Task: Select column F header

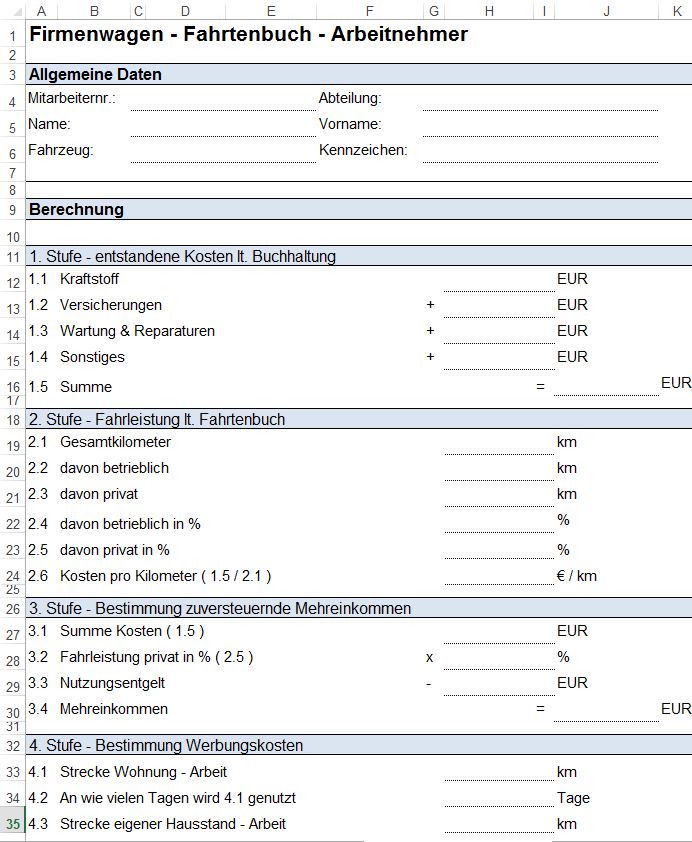Action: 369,11
